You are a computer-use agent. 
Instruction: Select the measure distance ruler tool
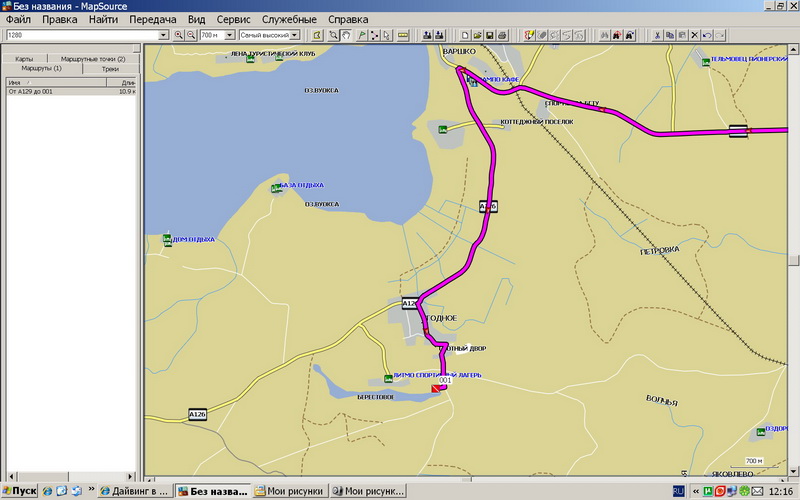click(x=403, y=35)
